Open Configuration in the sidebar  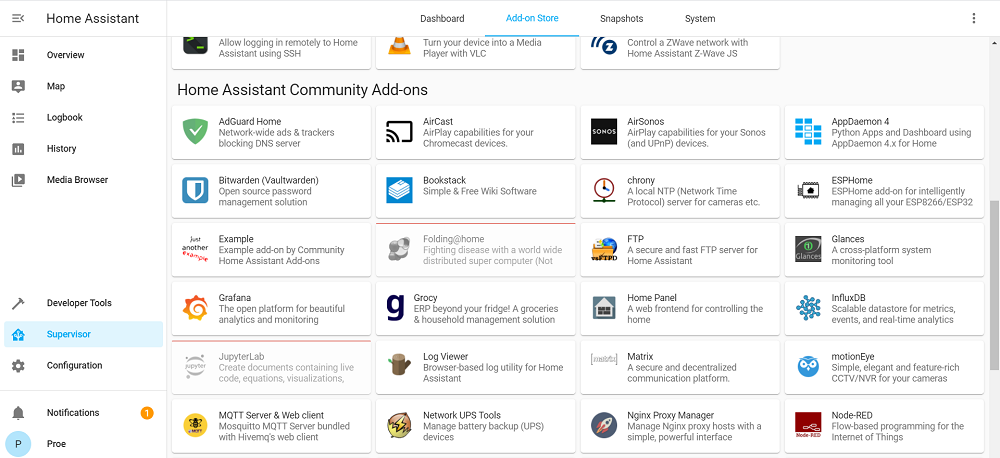(84, 366)
